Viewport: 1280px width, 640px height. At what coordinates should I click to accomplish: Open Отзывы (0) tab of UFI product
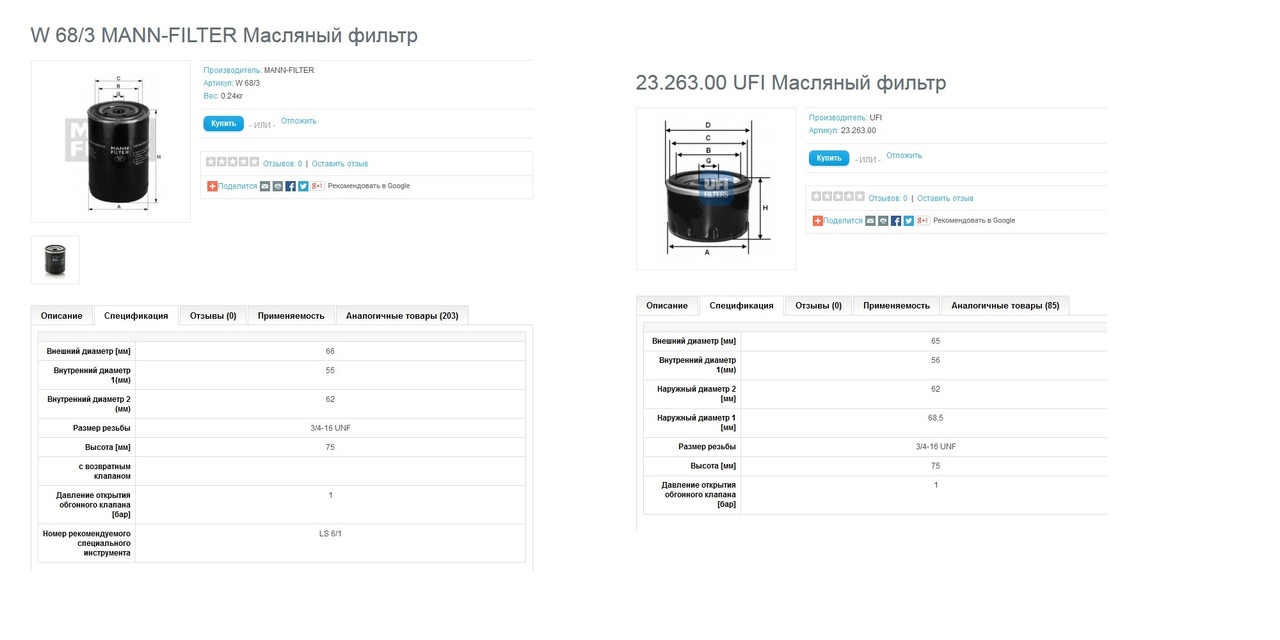tap(818, 306)
